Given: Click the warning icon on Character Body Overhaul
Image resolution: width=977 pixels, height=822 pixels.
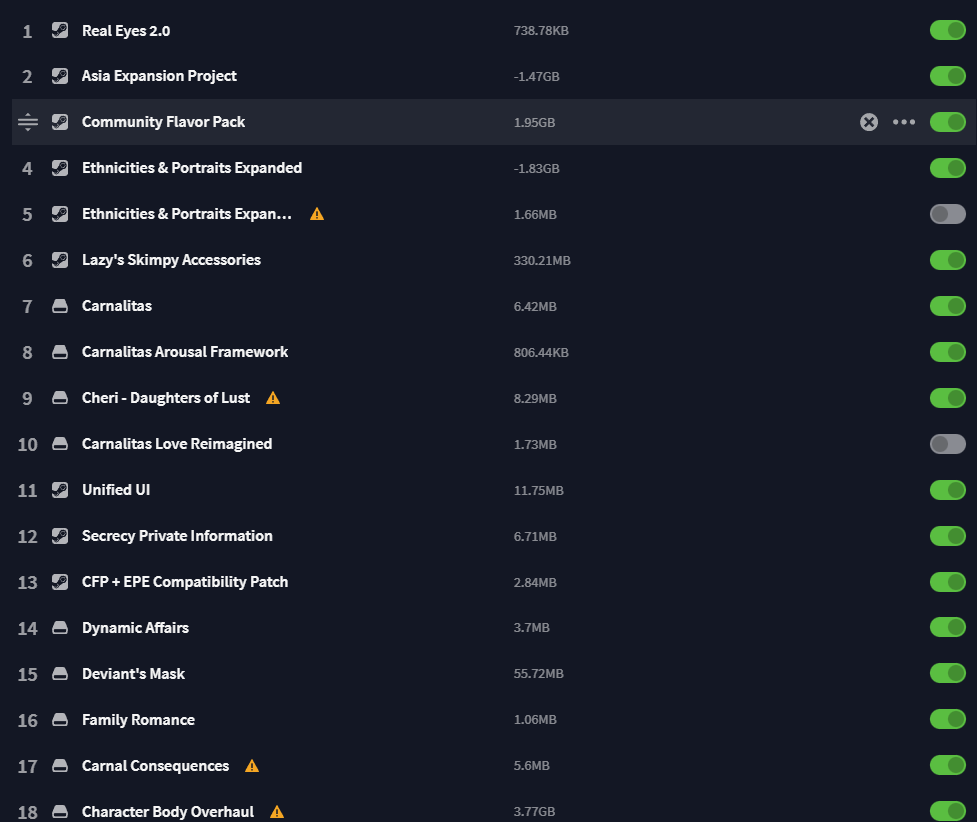Looking at the screenshot, I should point(275,811).
